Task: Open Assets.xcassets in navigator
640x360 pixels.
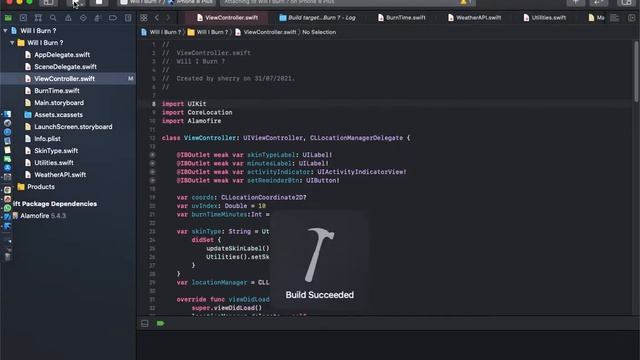Action: click(x=58, y=115)
